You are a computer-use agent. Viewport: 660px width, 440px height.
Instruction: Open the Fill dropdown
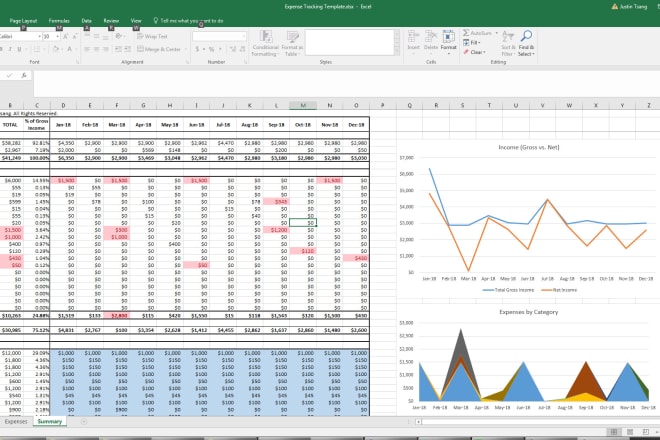[472, 43]
